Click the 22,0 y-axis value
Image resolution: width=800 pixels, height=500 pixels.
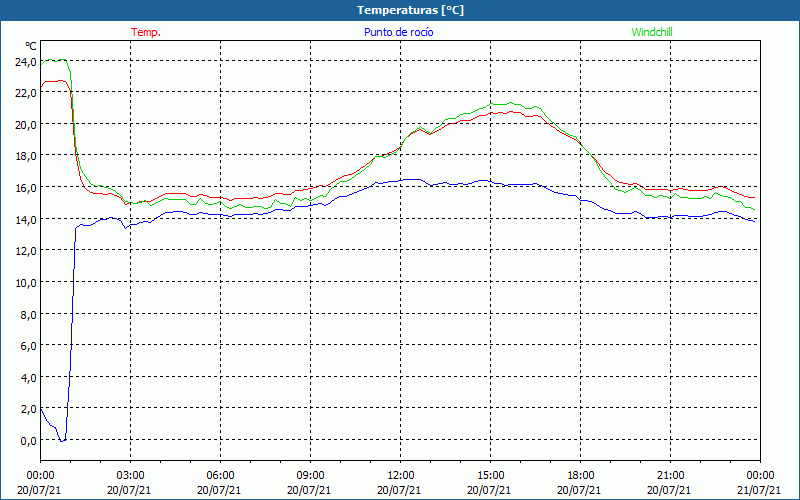coord(26,93)
